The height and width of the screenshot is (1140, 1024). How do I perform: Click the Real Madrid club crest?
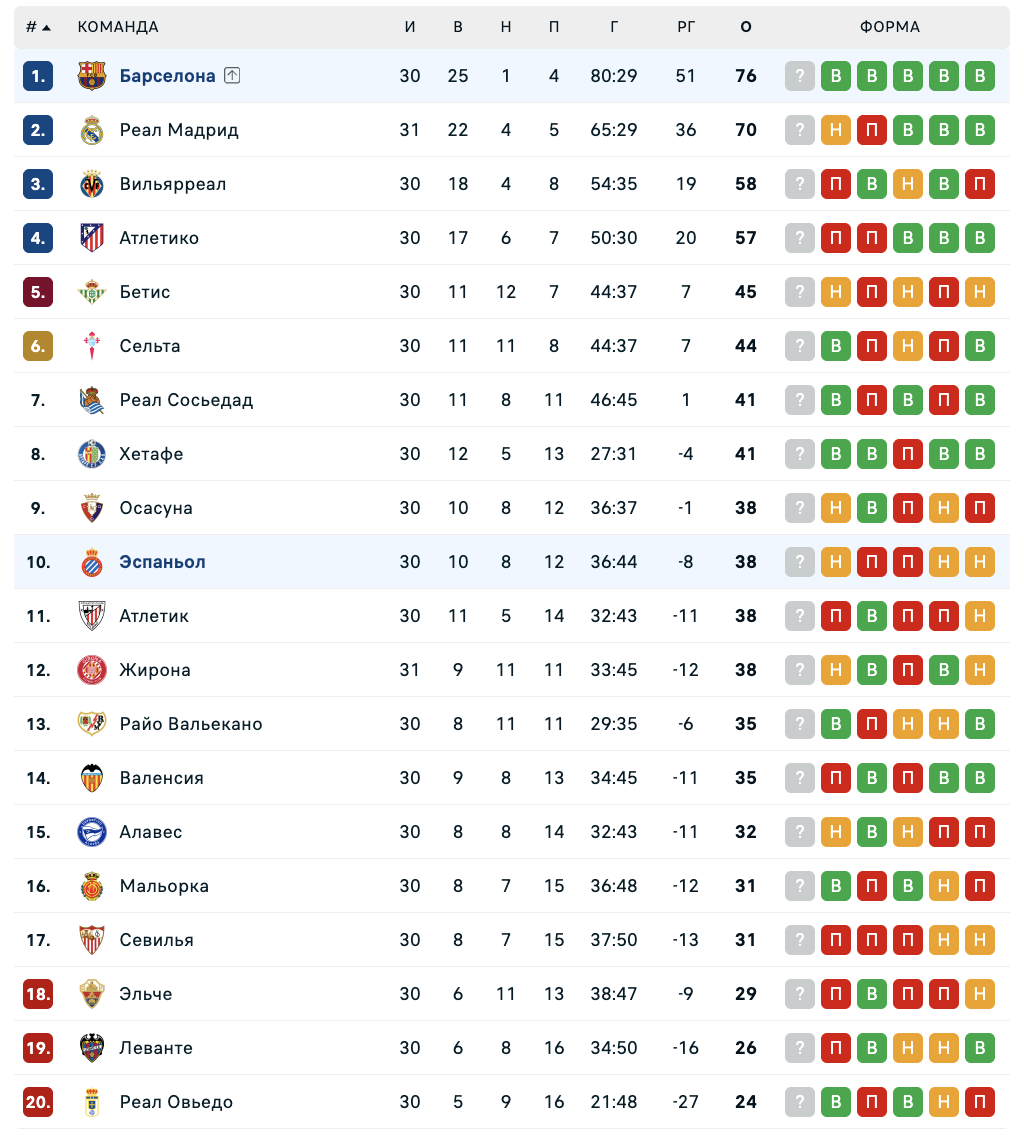click(92, 130)
